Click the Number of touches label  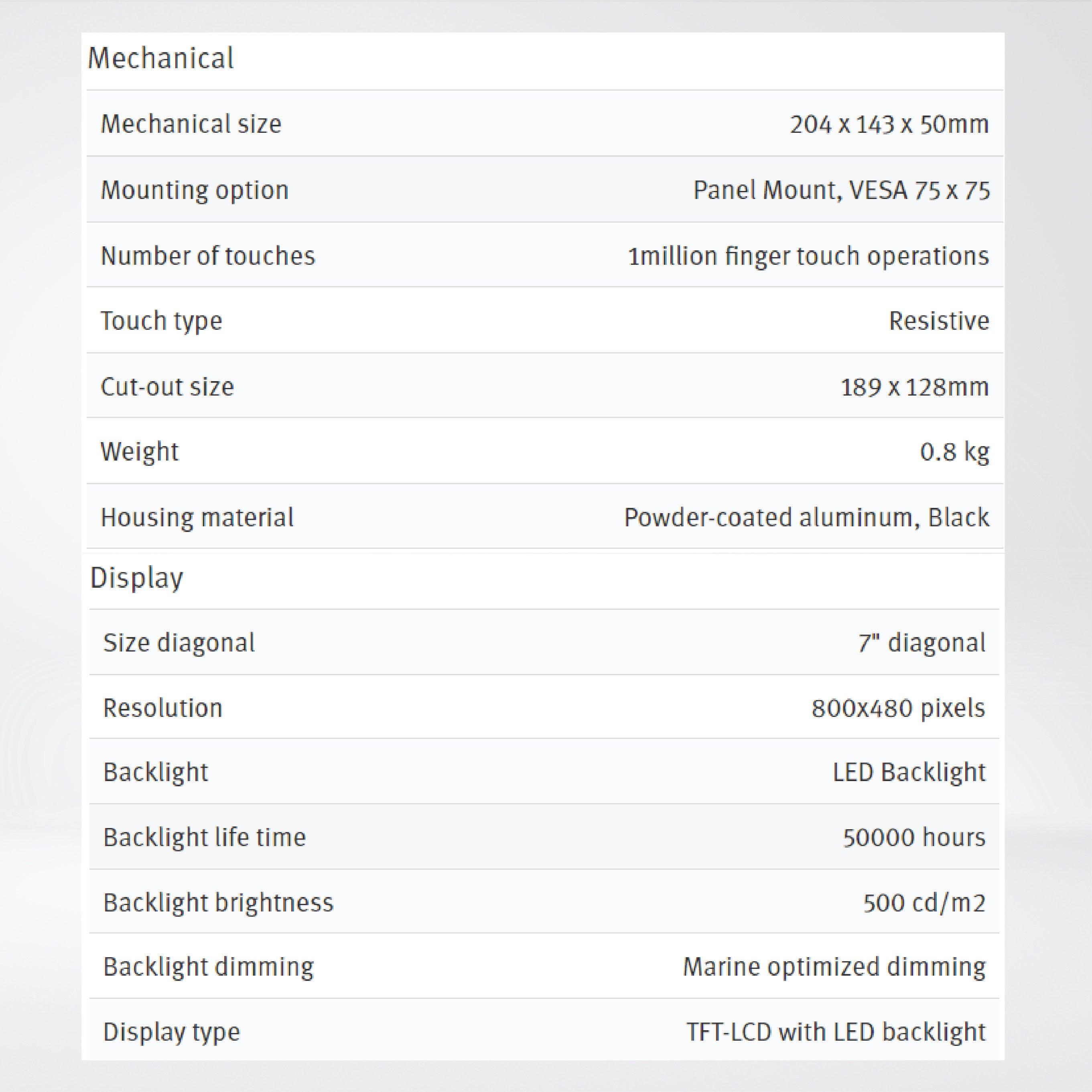tap(207, 256)
